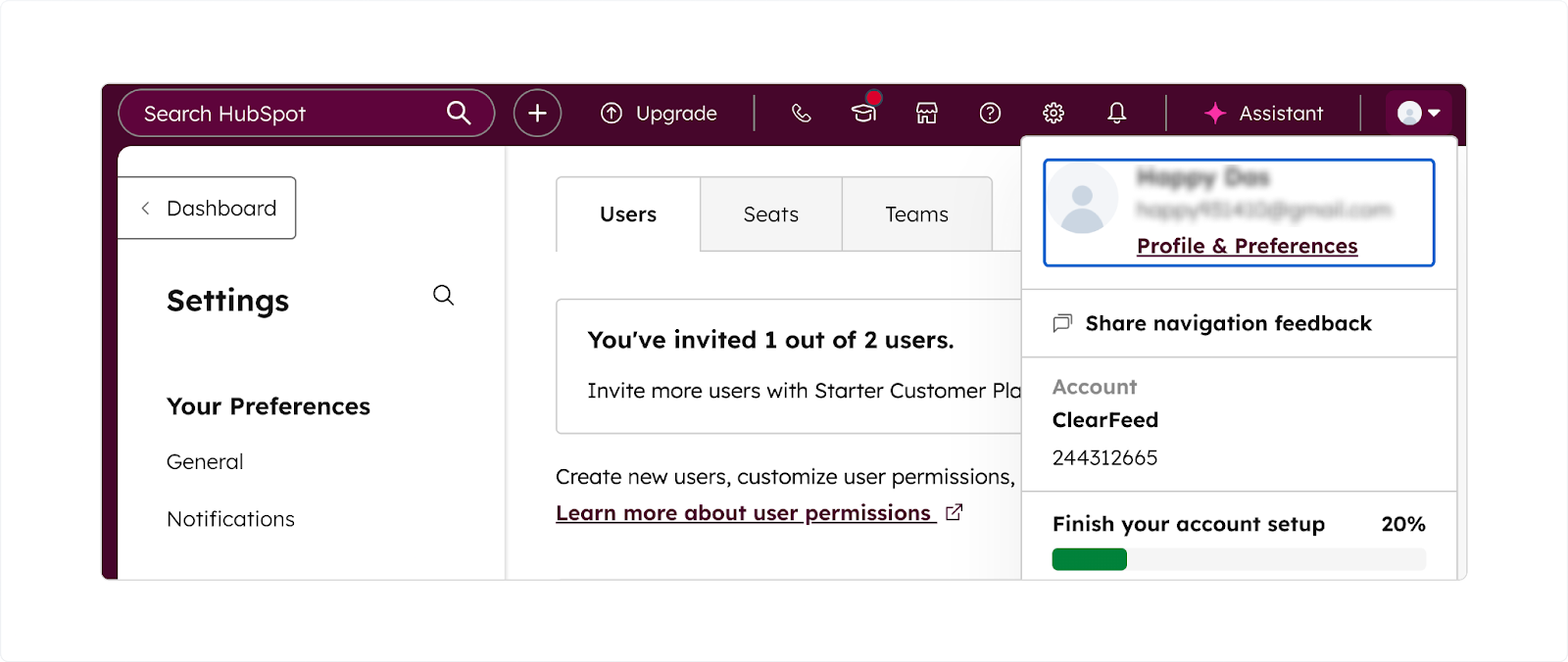This screenshot has width=1568, height=662.
Task: Open General preferences in sidebar
Action: (x=205, y=461)
